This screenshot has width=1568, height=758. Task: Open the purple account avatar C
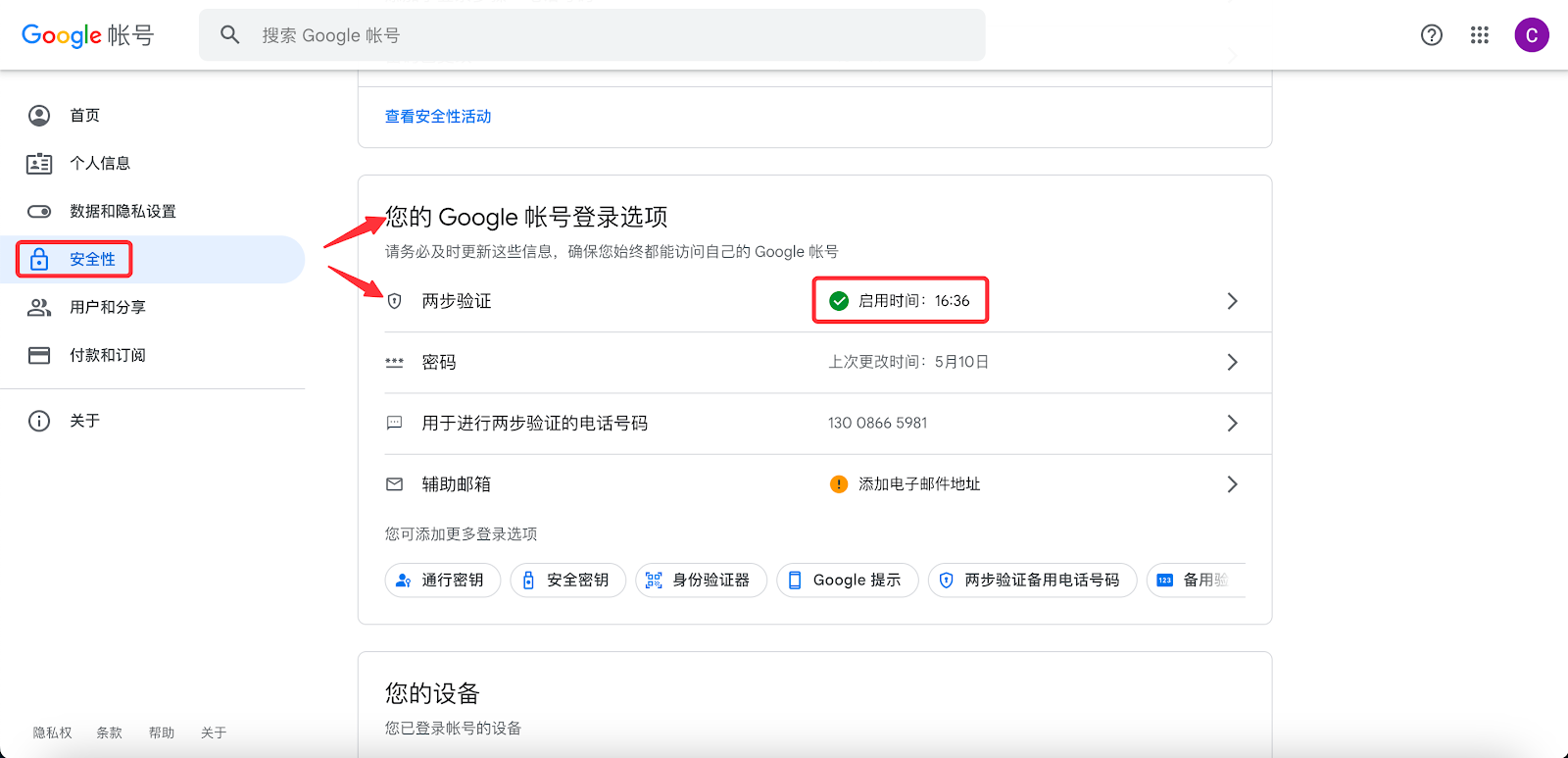point(1532,35)
